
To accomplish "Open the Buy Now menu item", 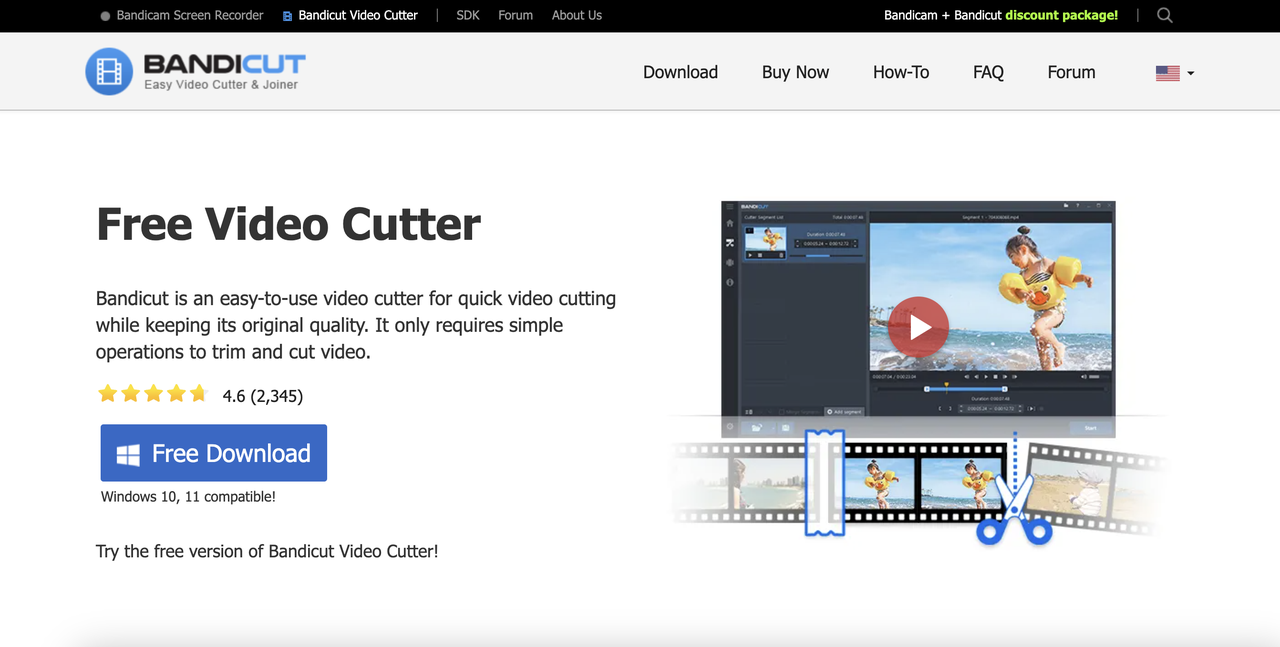I will 795,72.
